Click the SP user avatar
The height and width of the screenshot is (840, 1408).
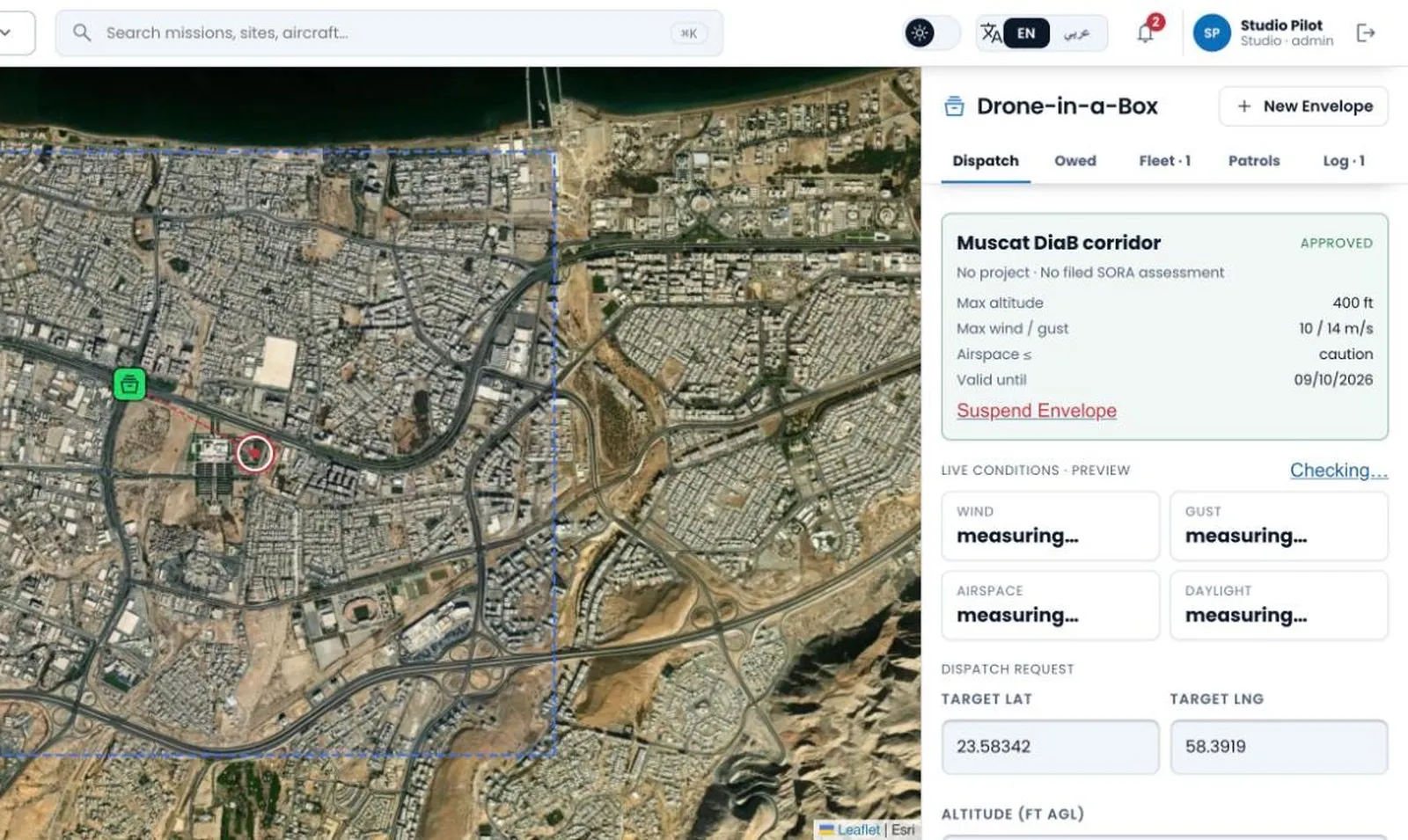click(1212, 33)
